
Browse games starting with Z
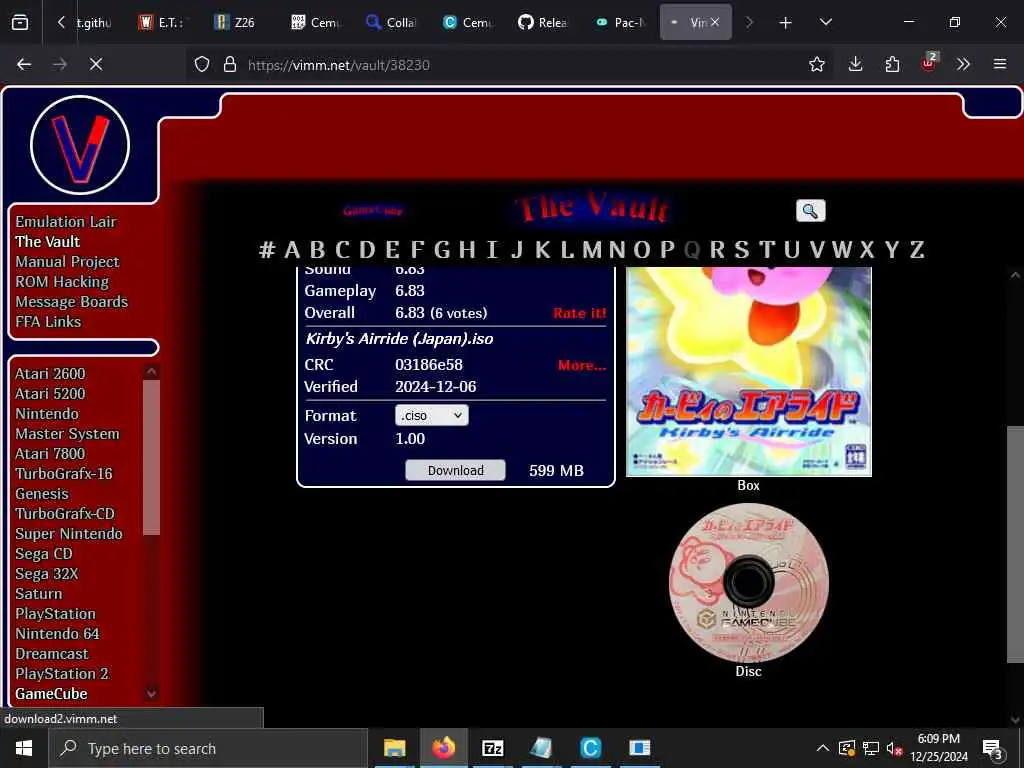(x=917, y=249)
